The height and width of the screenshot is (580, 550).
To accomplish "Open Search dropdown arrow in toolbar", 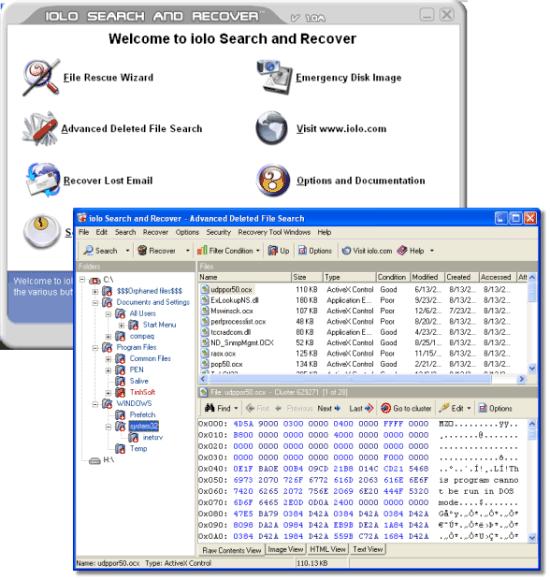I will [128, 251].
